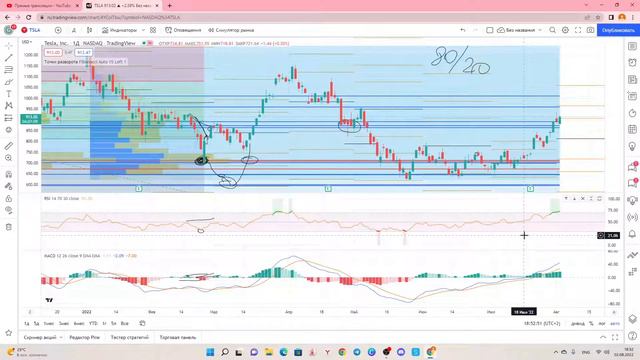Click the trash remove drawings icon
The height and width of the screenshot is (360, 640).
coord(9,227)
